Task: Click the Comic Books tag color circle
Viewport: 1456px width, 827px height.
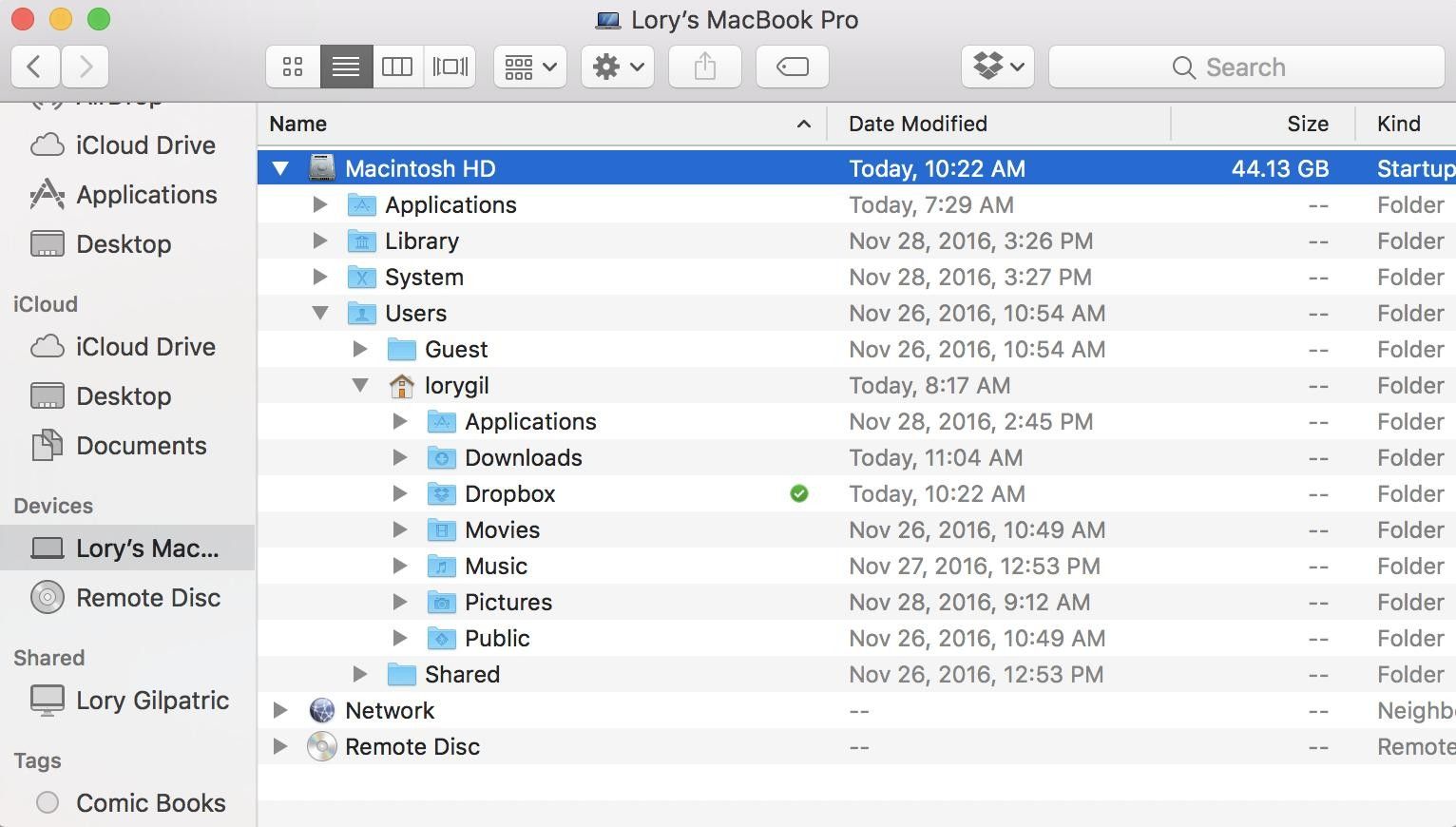Action: (x=46, y=803)
